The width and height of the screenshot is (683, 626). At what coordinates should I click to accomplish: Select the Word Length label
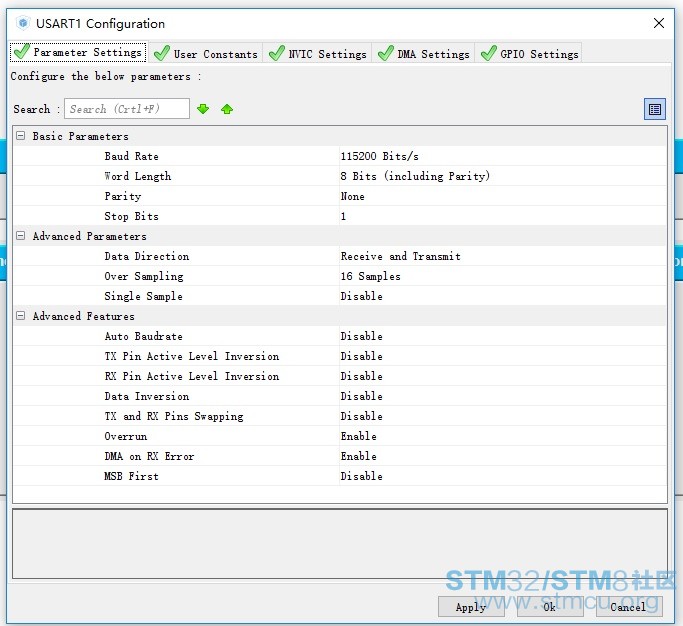(x=138, y=176)
